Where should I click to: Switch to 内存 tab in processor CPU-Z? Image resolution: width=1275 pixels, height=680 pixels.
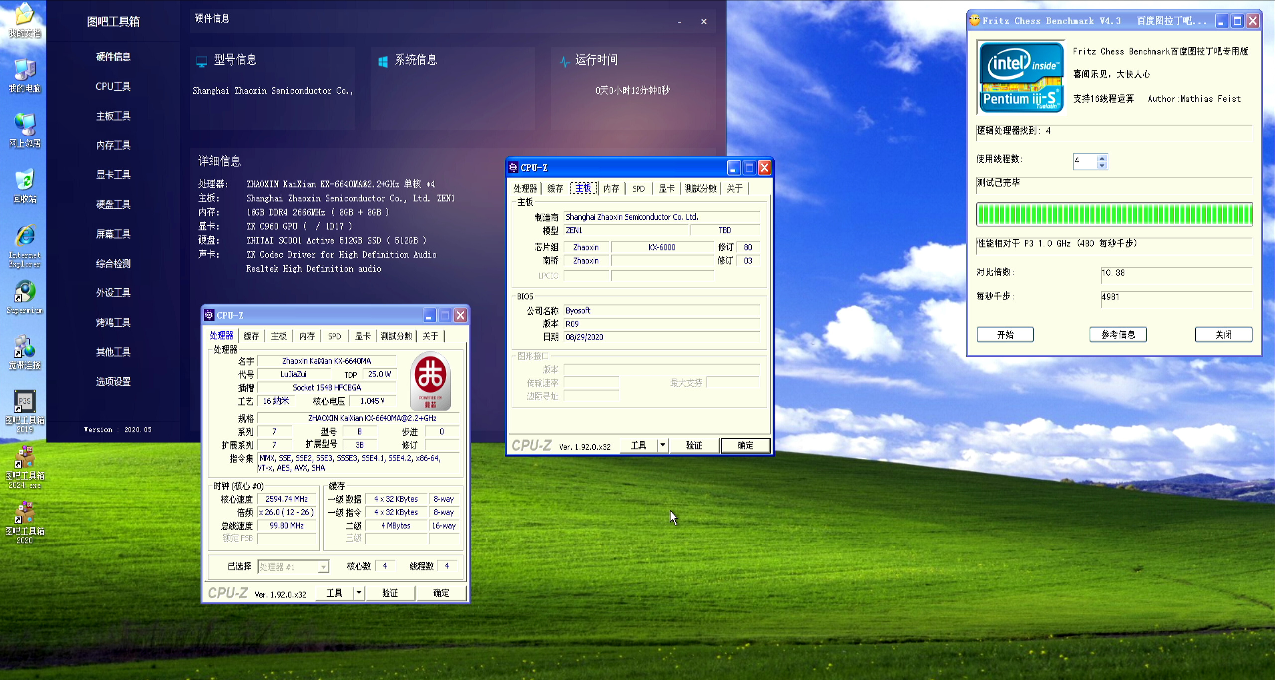306,336
